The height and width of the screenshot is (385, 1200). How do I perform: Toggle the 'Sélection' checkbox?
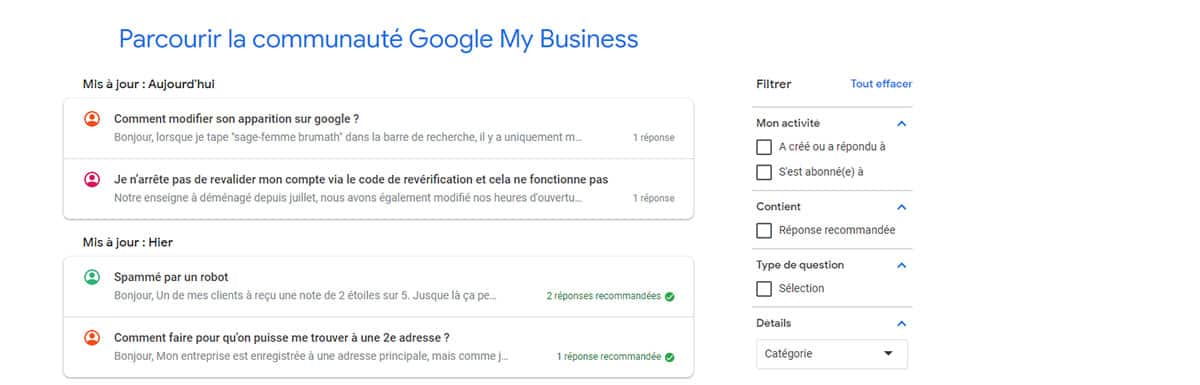coord(764,288)
